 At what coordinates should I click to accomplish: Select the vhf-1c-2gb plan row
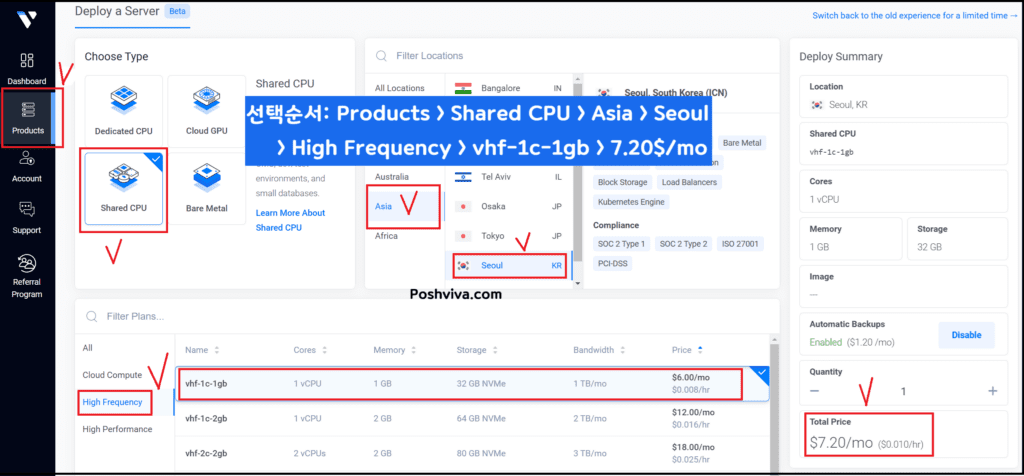[472, 419]
